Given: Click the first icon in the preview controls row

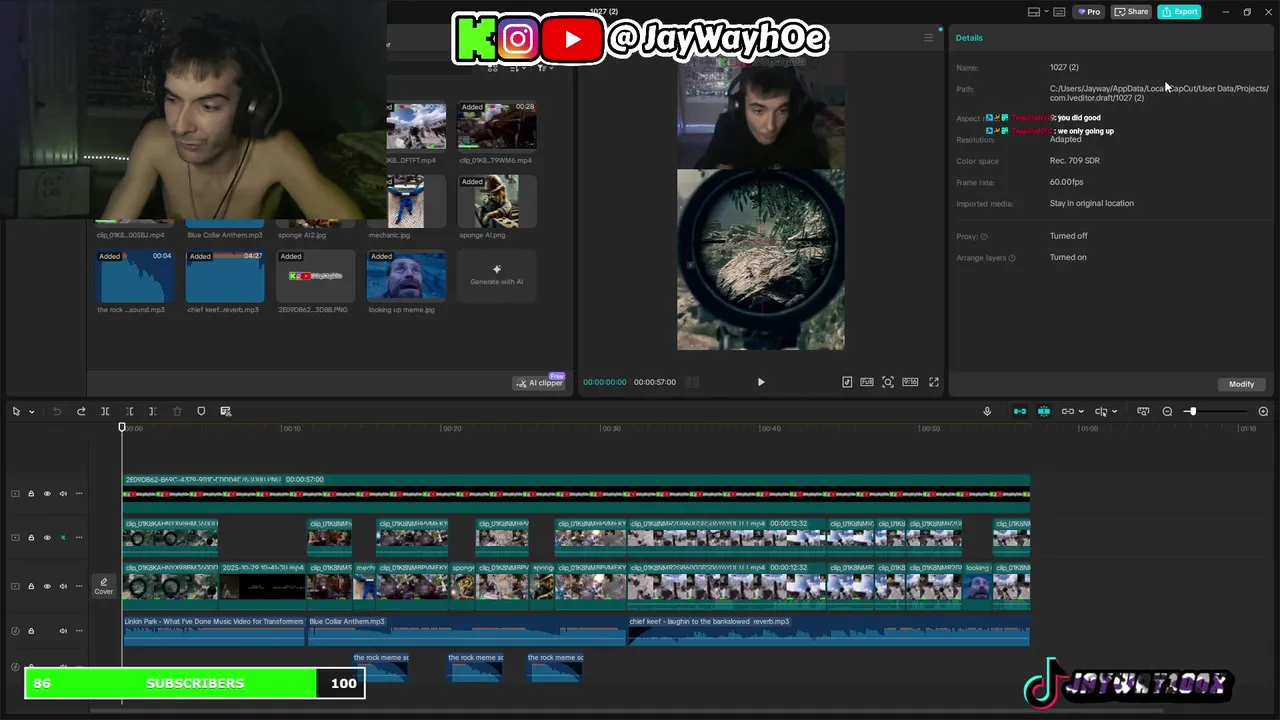Looking at the screenshot, I should tap(847, 382).
